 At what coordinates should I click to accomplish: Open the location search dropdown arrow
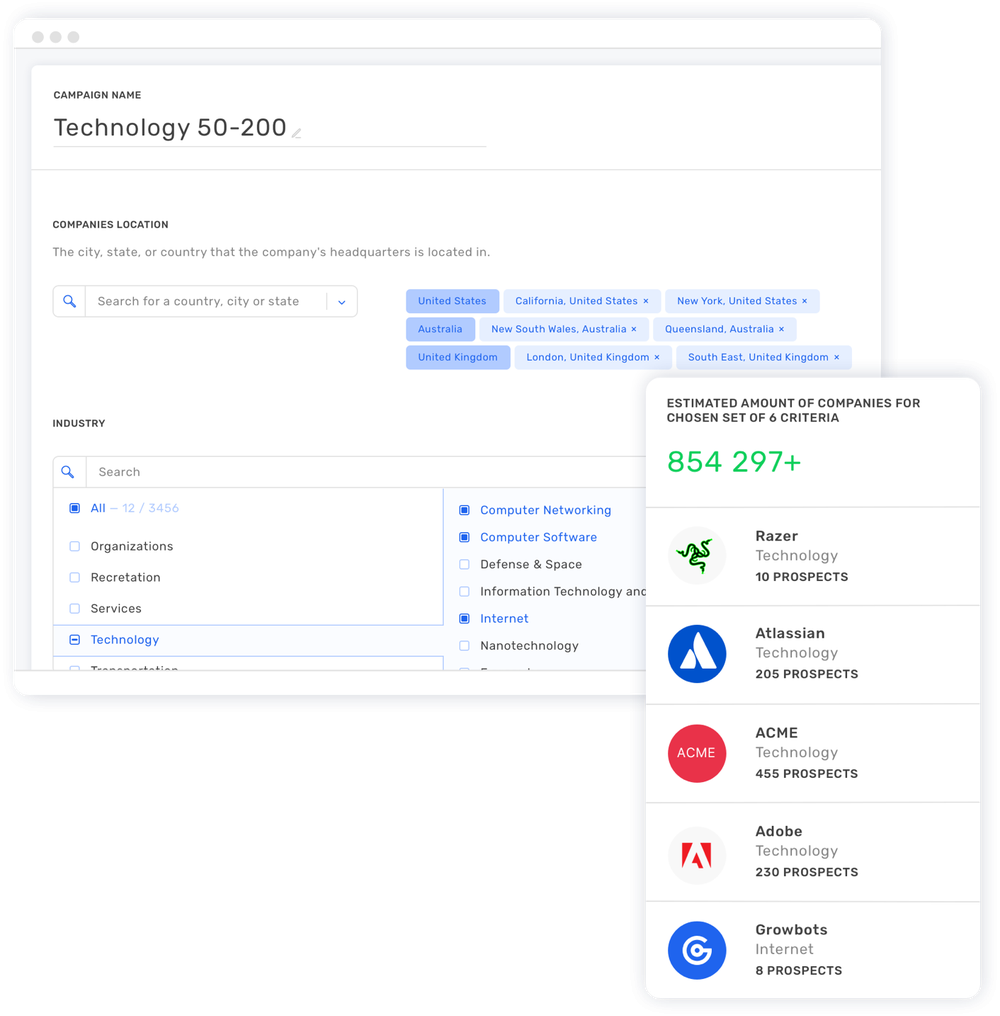(x=342, y=302)
